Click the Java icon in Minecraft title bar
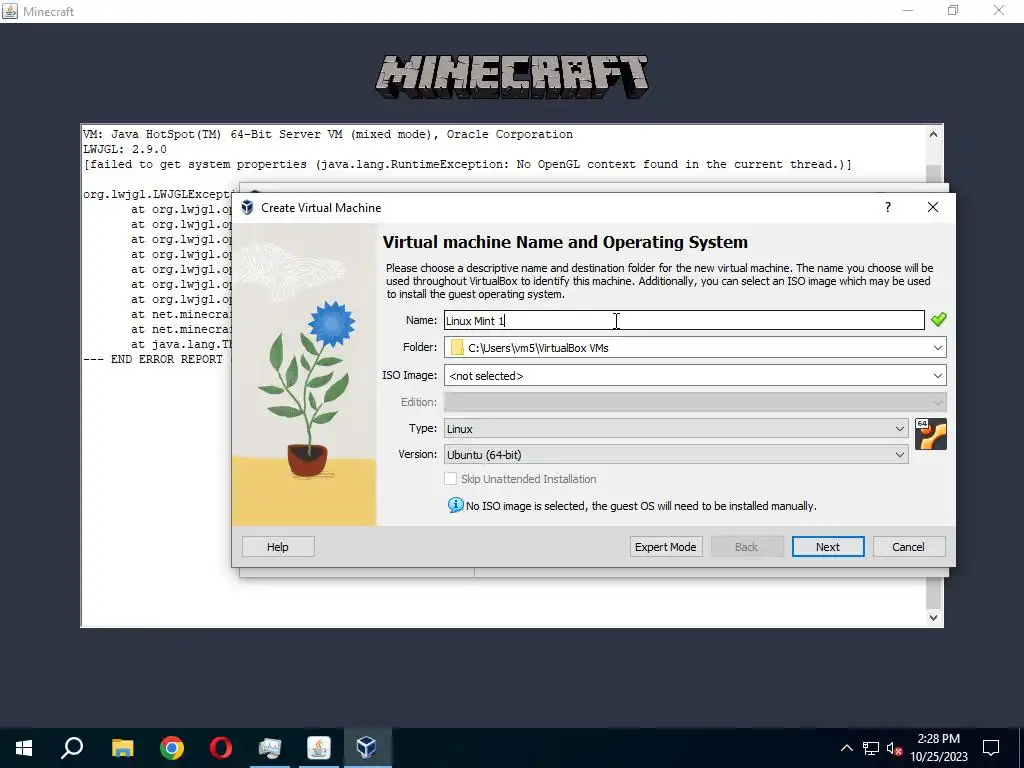 click(10, 11)
